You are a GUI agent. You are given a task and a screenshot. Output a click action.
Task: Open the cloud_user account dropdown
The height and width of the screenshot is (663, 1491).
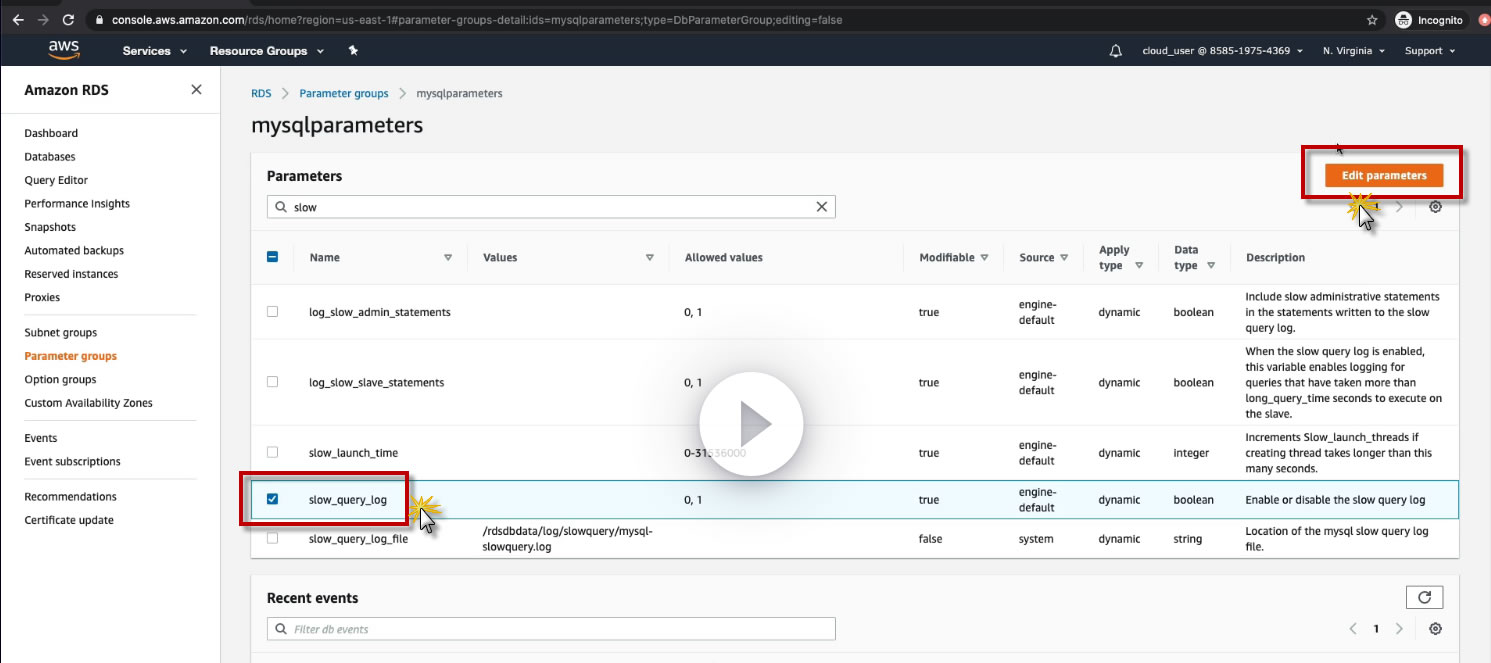pos(1222,51)
